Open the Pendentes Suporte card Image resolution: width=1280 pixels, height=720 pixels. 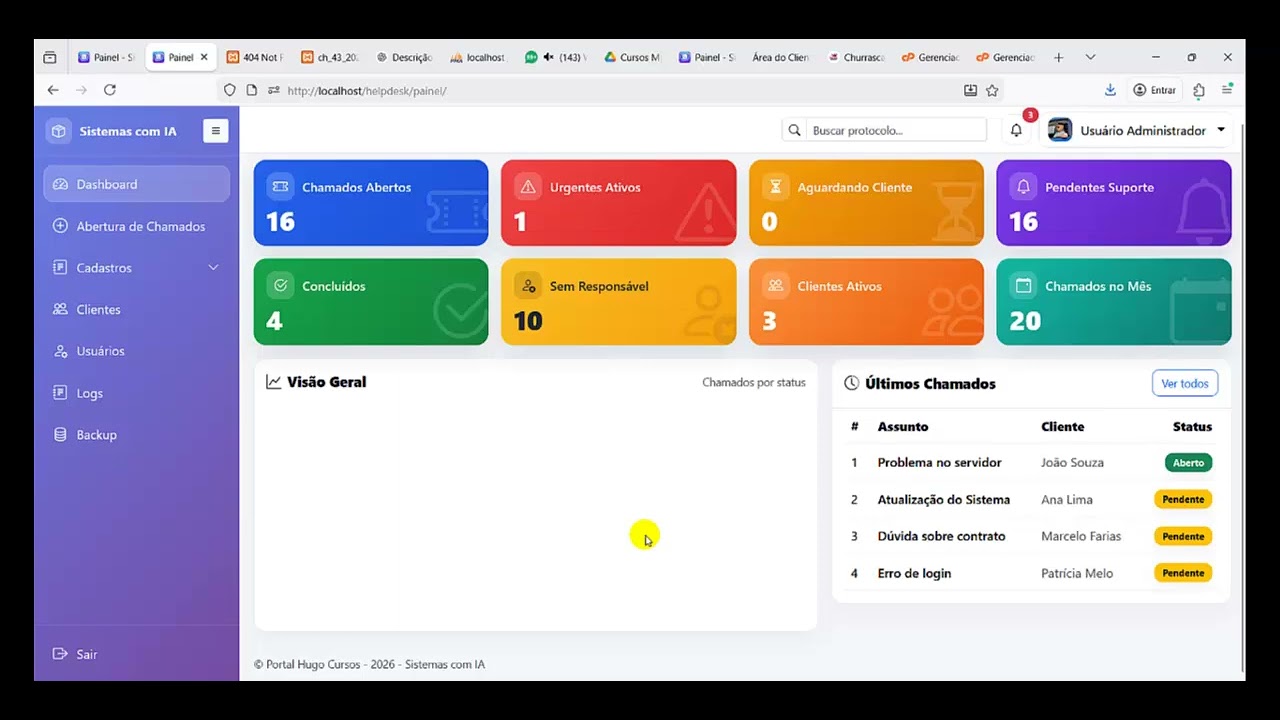[1114, 203]
